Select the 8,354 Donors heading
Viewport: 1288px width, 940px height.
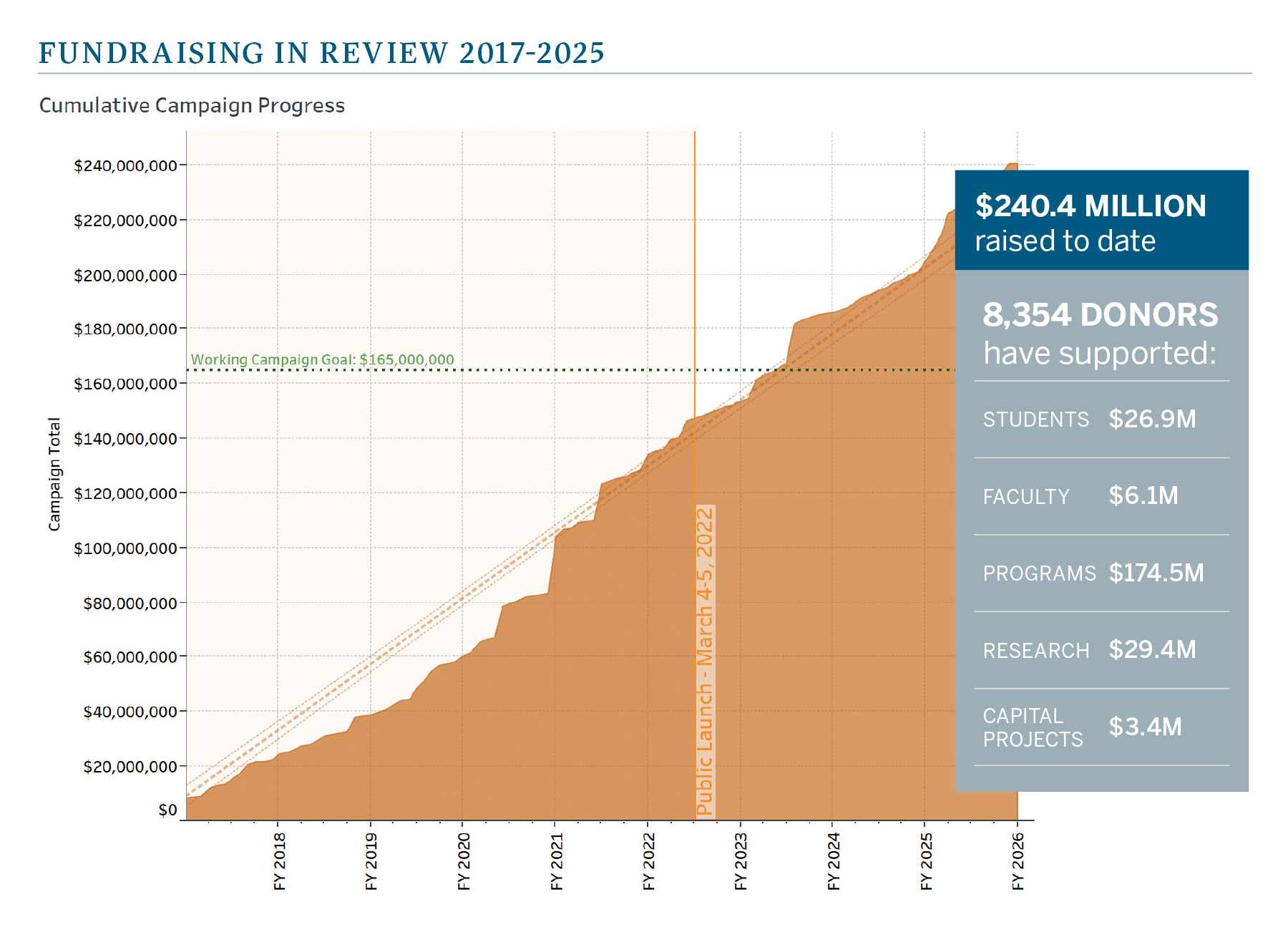tap(1100, 333)
